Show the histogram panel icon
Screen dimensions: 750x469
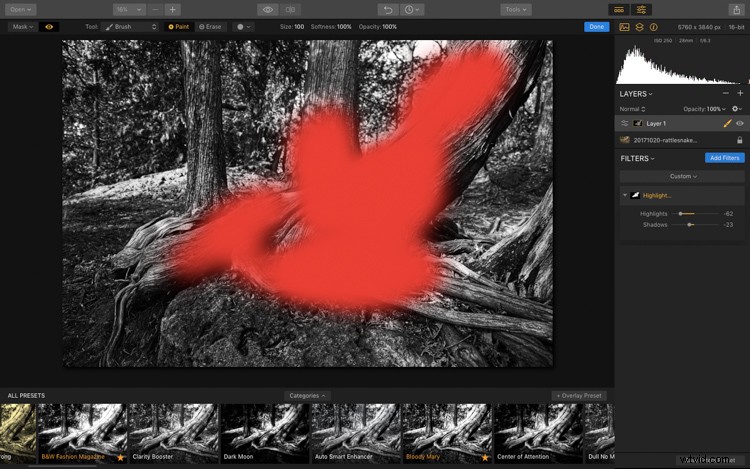coord(624,27)
